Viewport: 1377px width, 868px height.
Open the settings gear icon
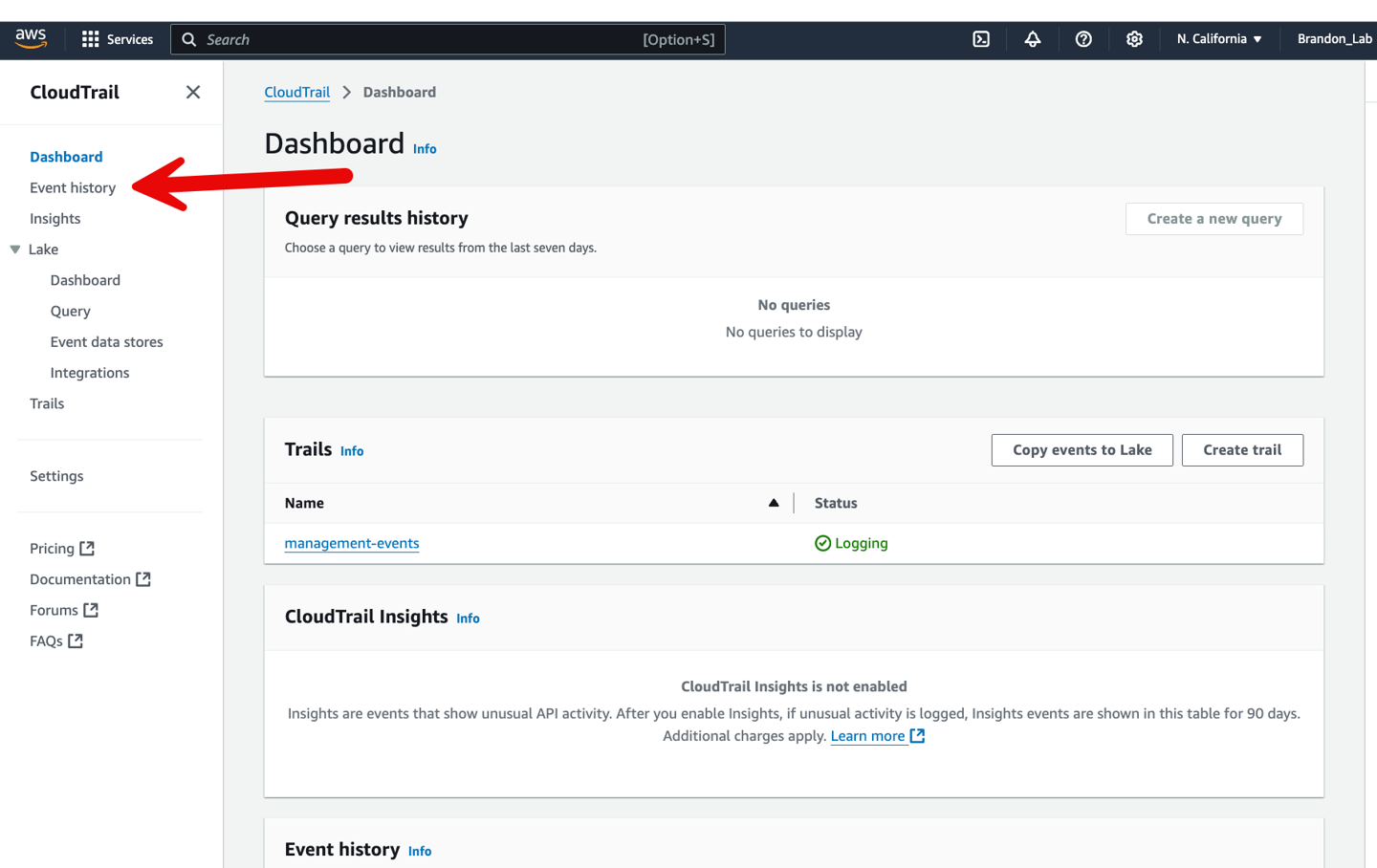point(1134,39)
